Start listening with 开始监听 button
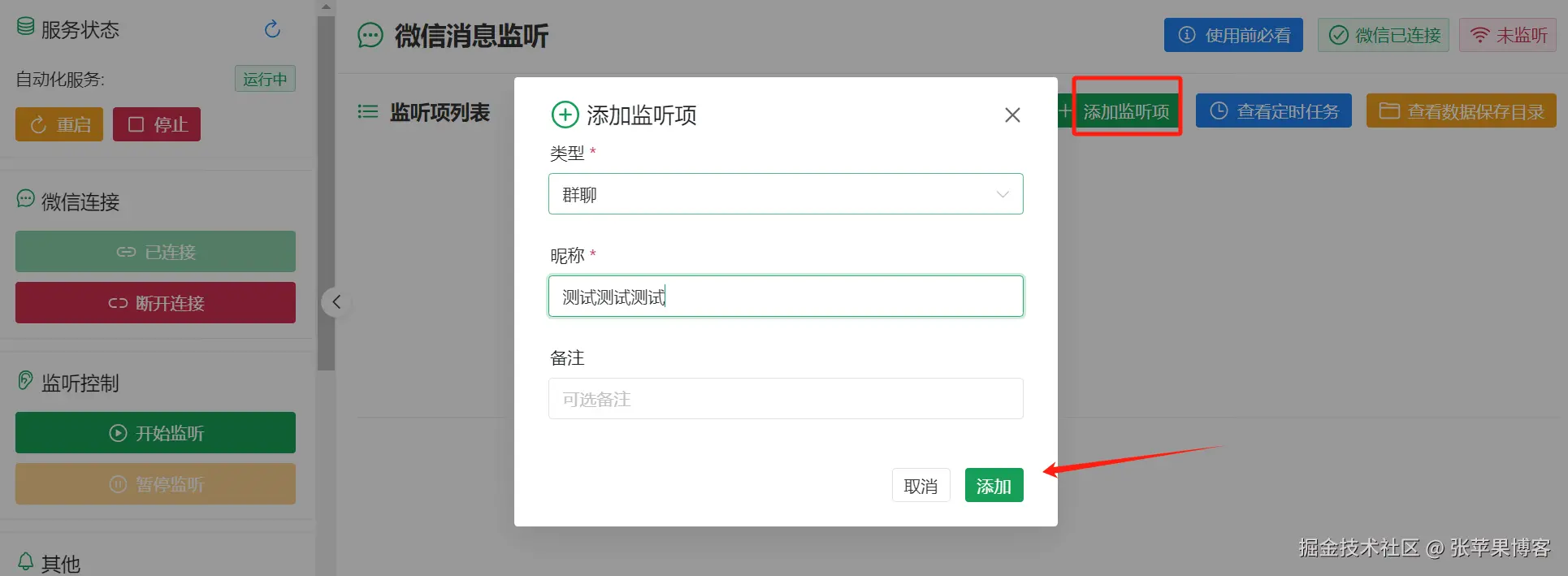This screenshot has height=576, width=1568. tap(155, 433)
